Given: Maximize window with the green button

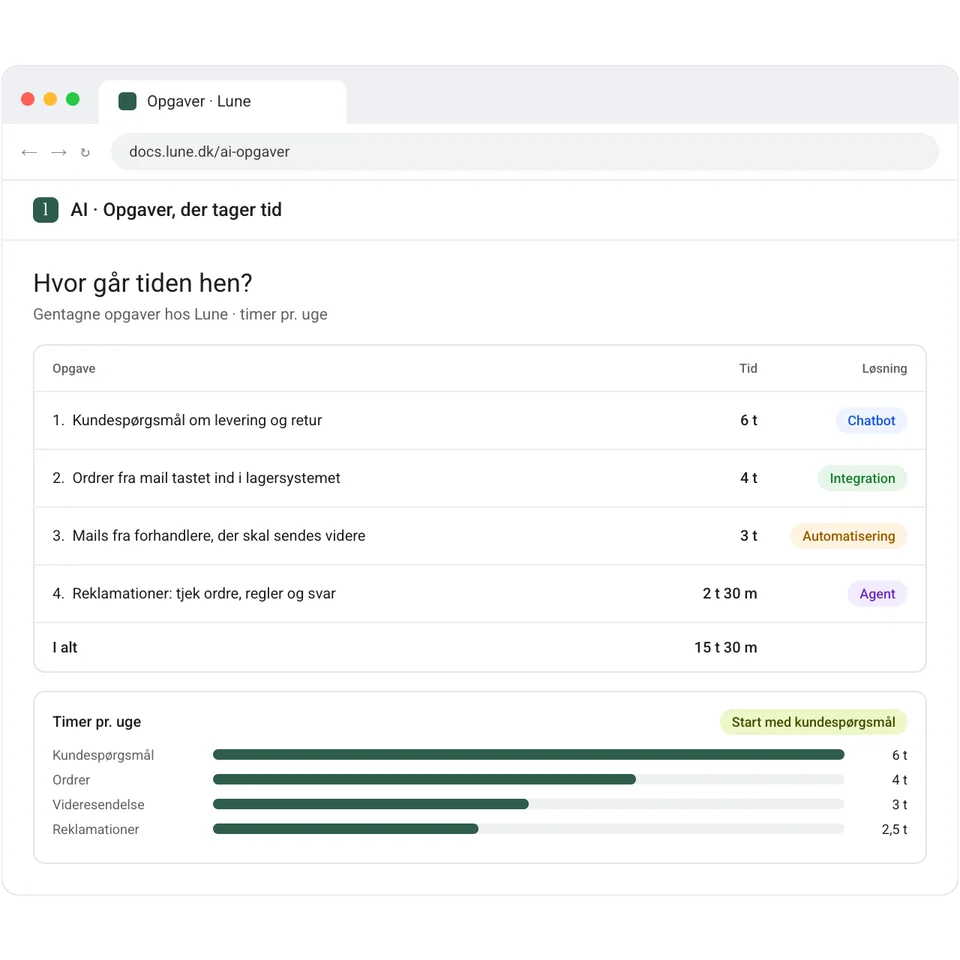Looking at the screenshot, I should [73, 99].
